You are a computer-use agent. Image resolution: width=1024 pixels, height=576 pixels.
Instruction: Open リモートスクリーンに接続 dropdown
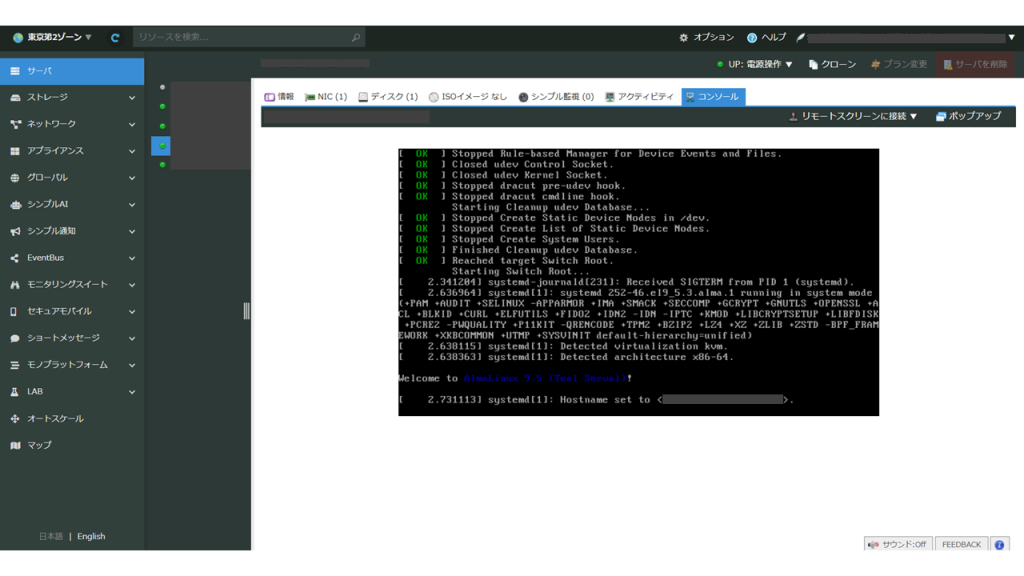(853, 116)
